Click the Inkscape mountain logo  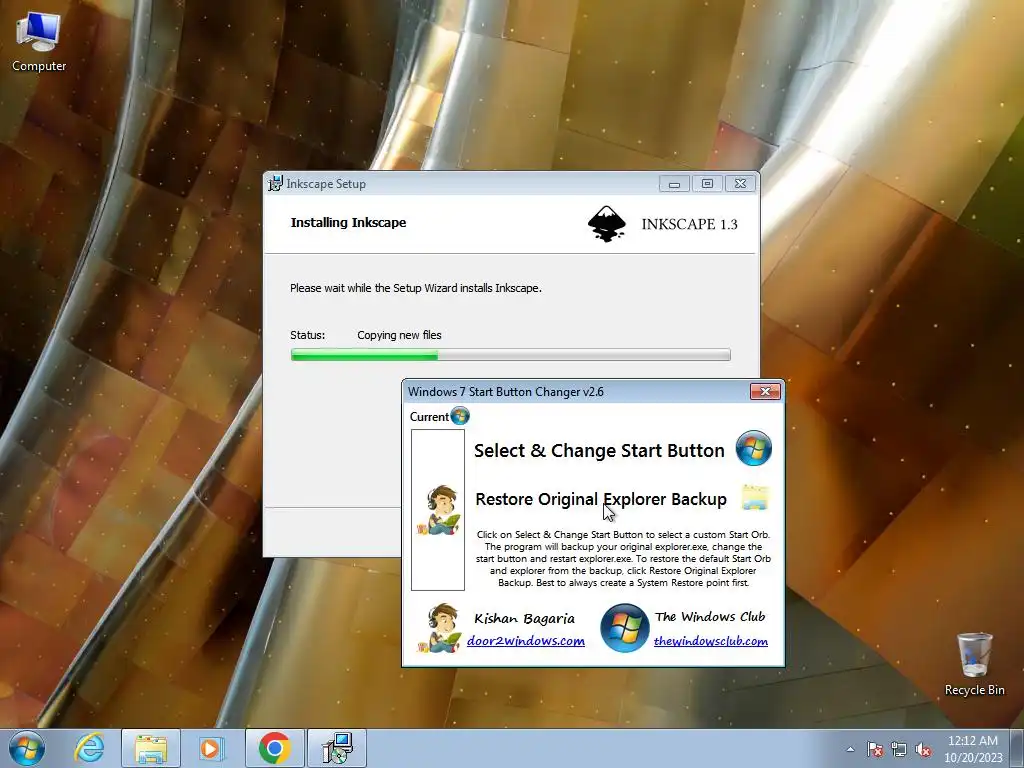[607, 224]
